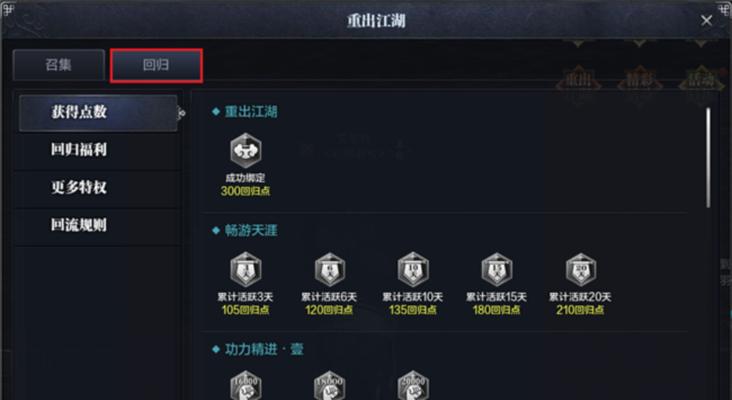Switch to the 召集 tab

[58, 65]
